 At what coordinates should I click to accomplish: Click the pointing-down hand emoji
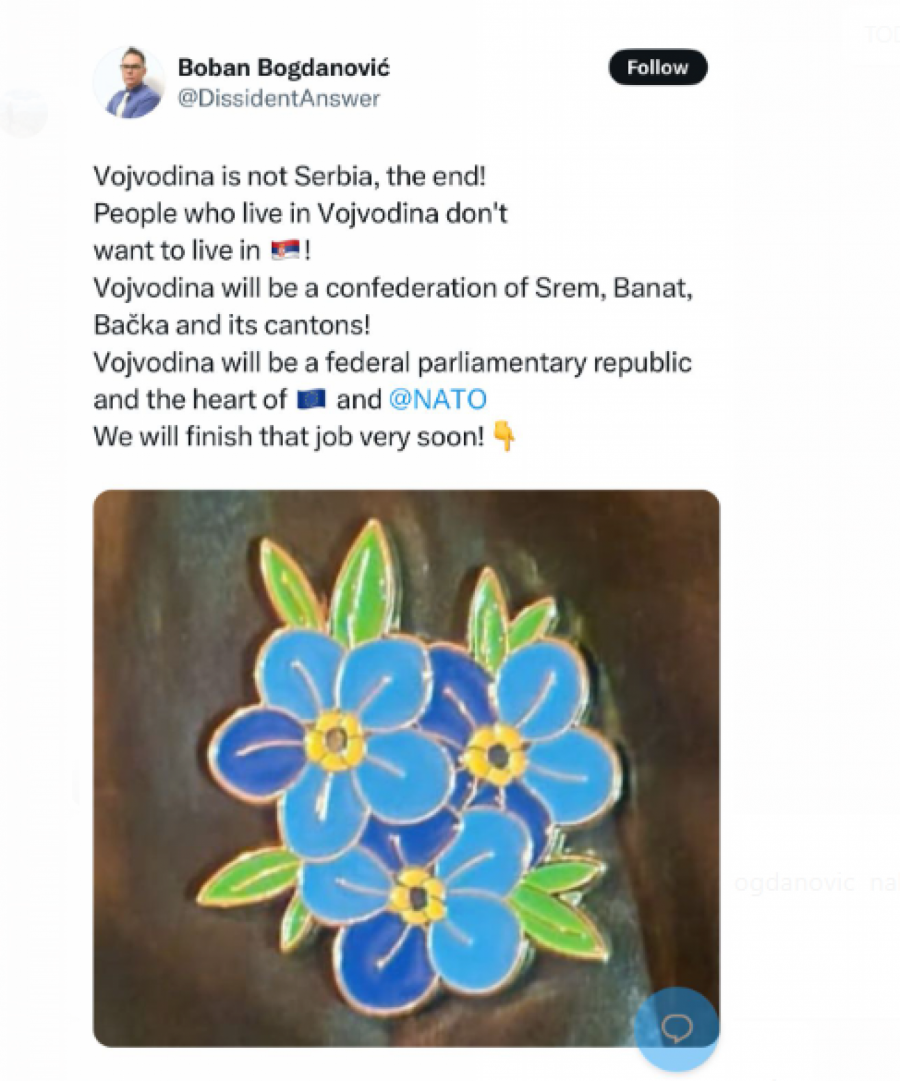pos(505,438)
